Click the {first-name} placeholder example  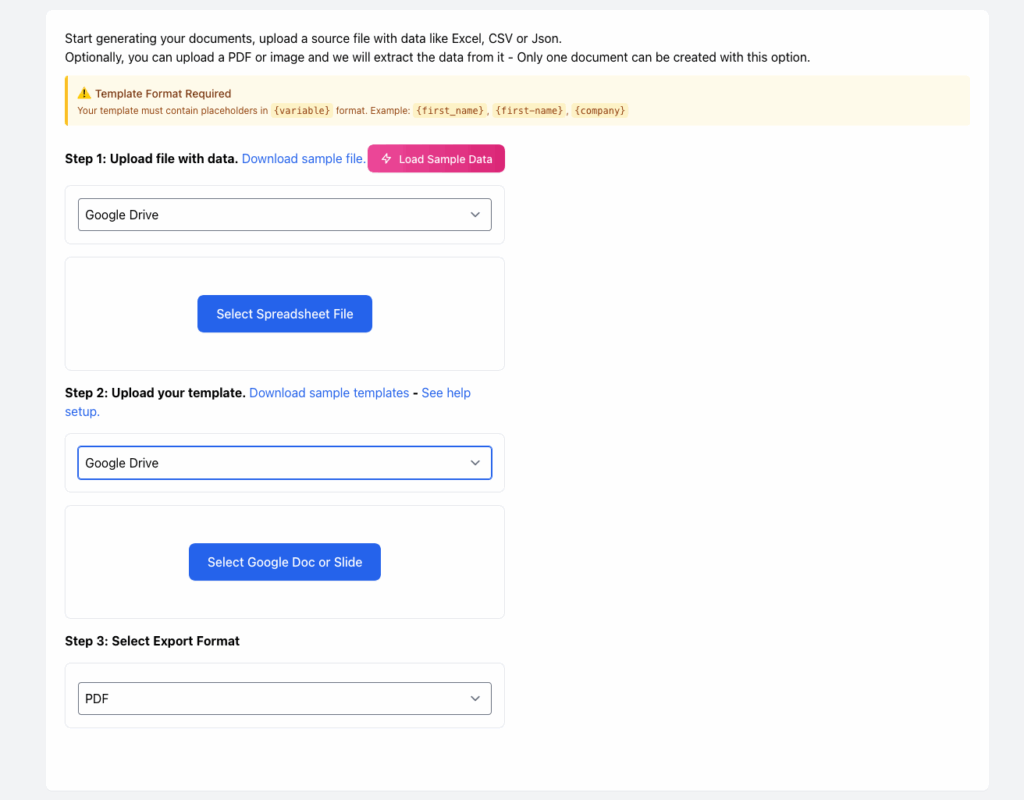529,111
